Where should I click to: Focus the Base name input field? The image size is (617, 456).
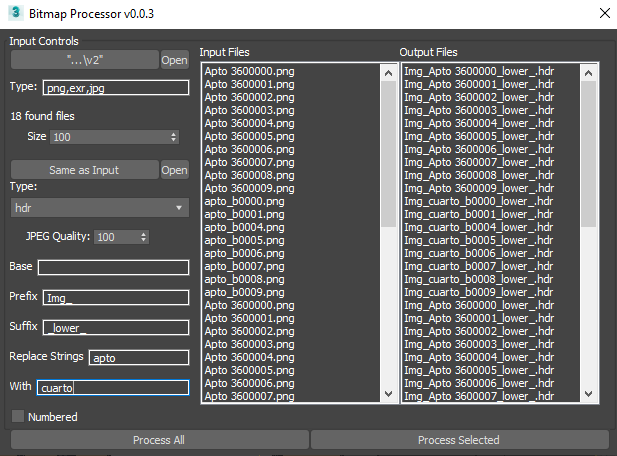point(113,267)
